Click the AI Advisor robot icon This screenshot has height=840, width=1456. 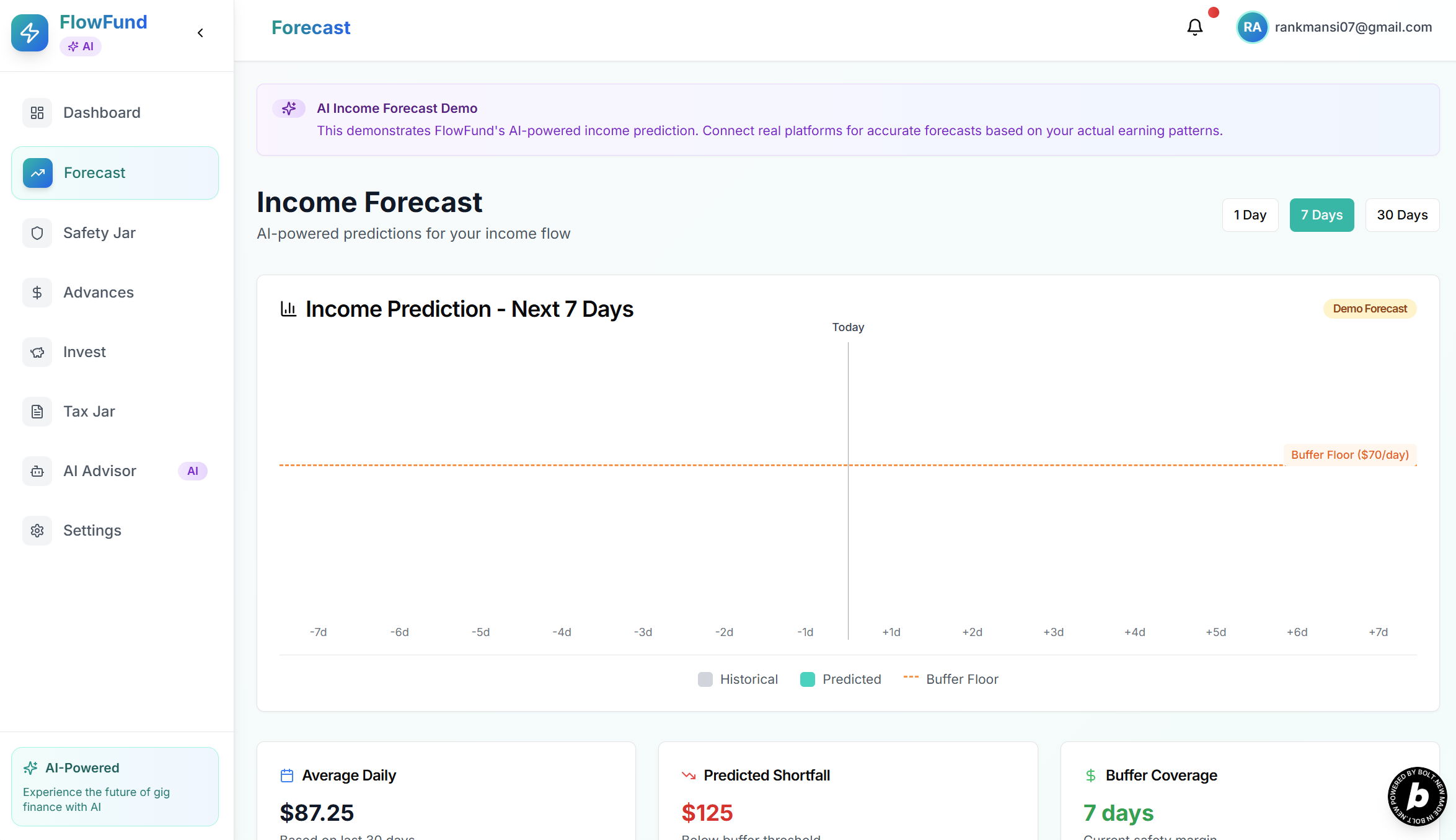37,471
